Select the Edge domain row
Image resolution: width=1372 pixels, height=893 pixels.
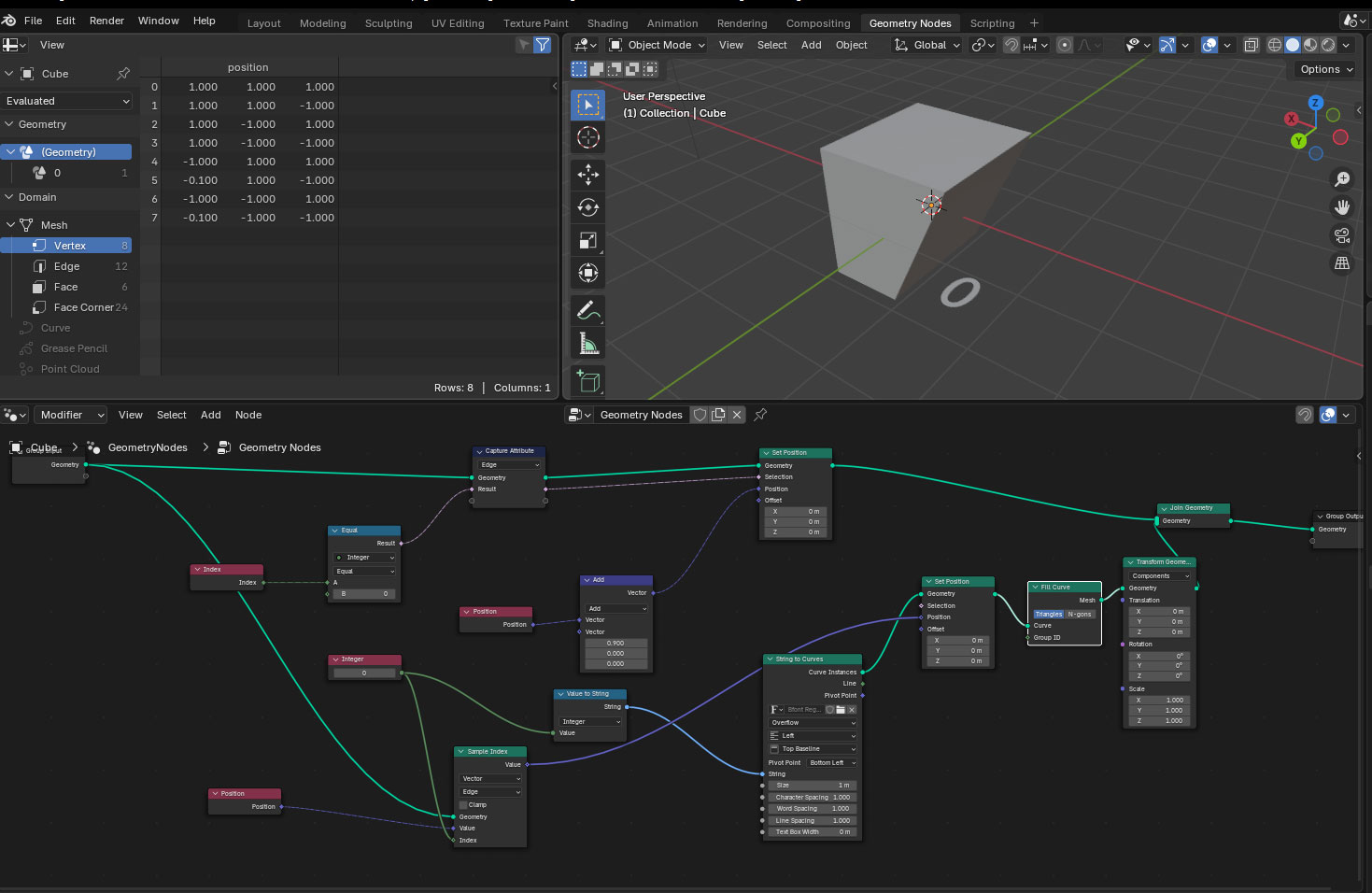pos(66,266)
